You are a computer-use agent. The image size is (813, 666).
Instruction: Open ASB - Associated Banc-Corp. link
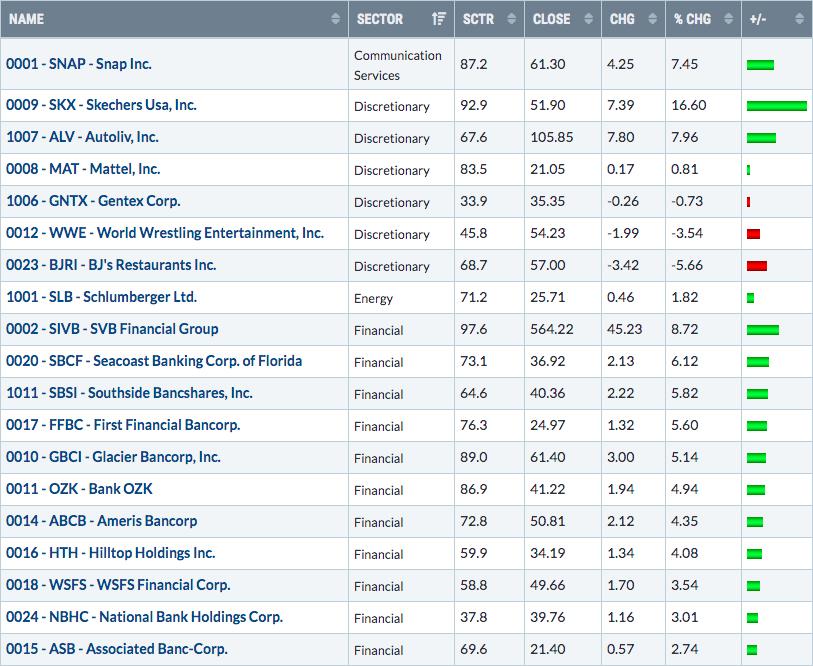[116, 649]
